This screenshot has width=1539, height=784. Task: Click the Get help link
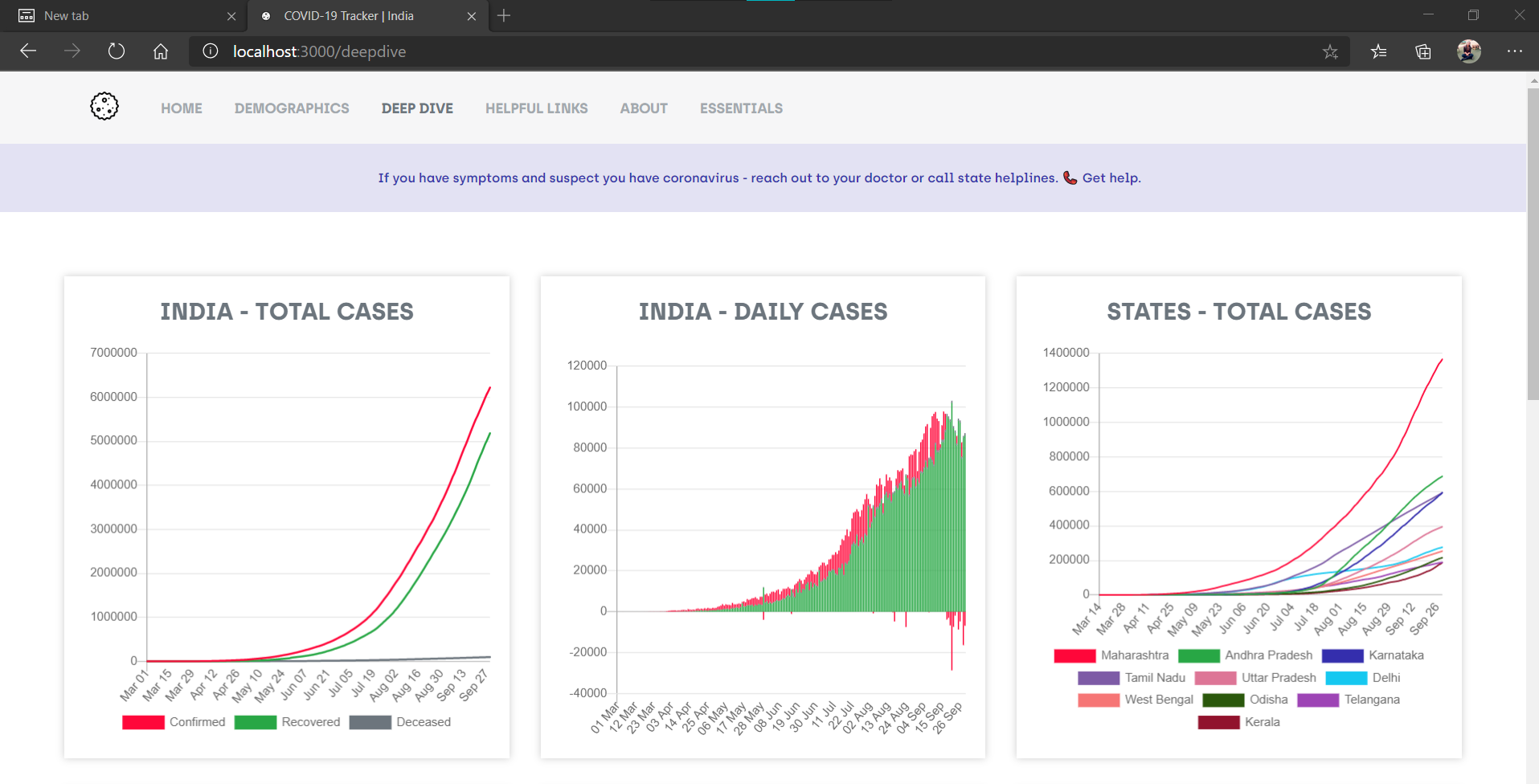(x=1111, y=178)
